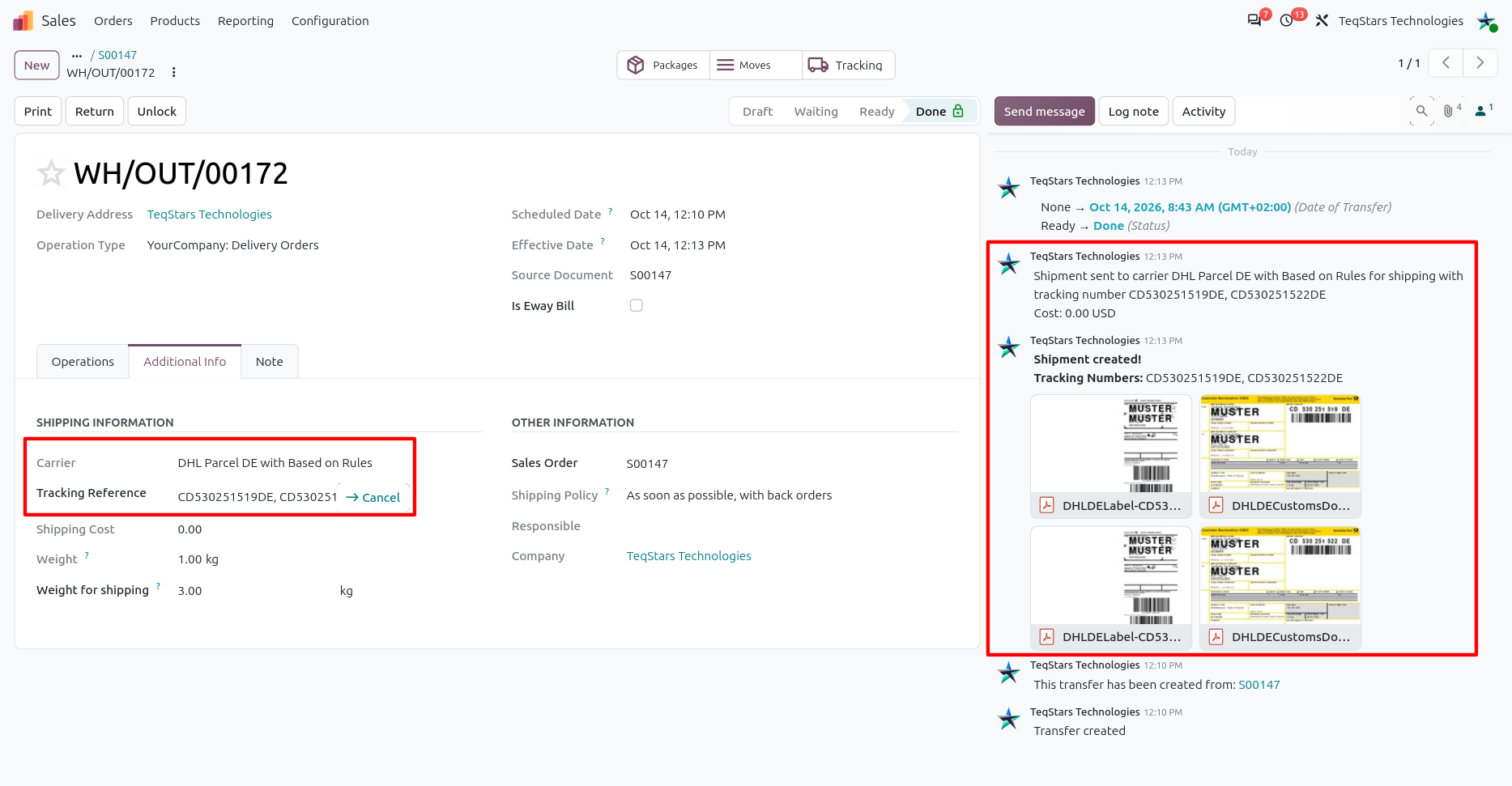Open TeqStars Technologies delivery address link
1512x786 pixels.
pyautogui.click(x=210, y=215)
